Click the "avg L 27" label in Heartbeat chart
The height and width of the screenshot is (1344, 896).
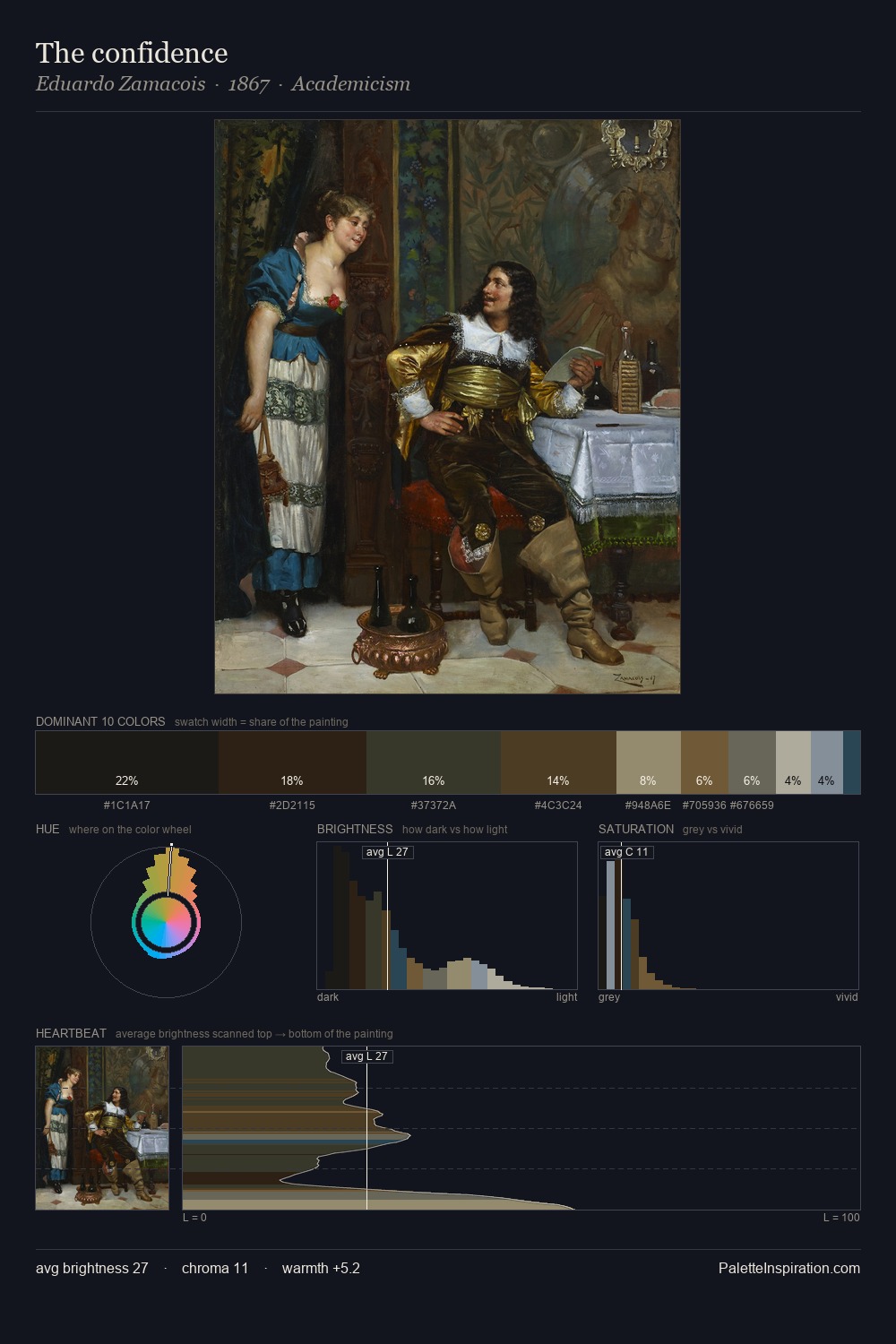(x=367, y=1056)
